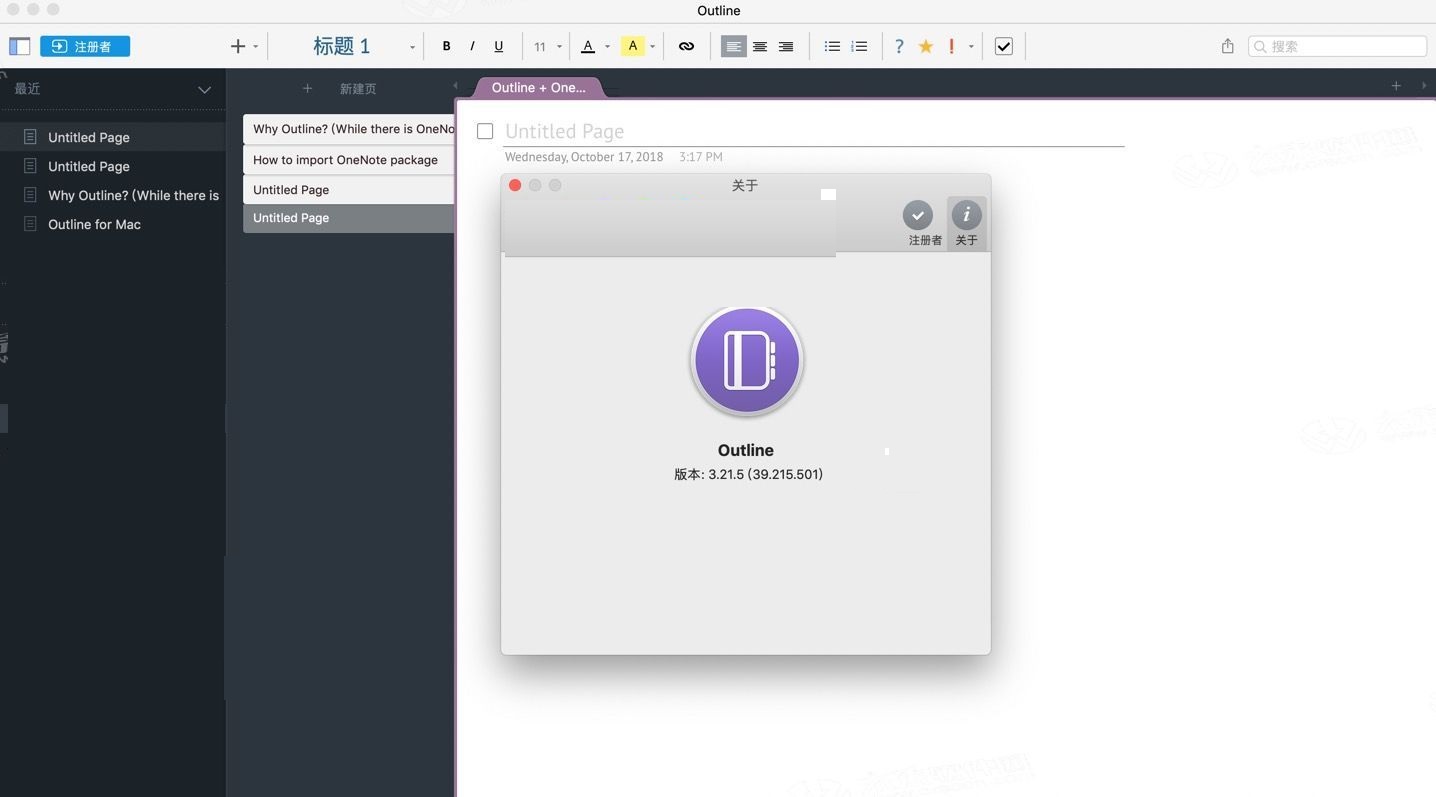Open the font color dropdown arrow

click(607, 47)
